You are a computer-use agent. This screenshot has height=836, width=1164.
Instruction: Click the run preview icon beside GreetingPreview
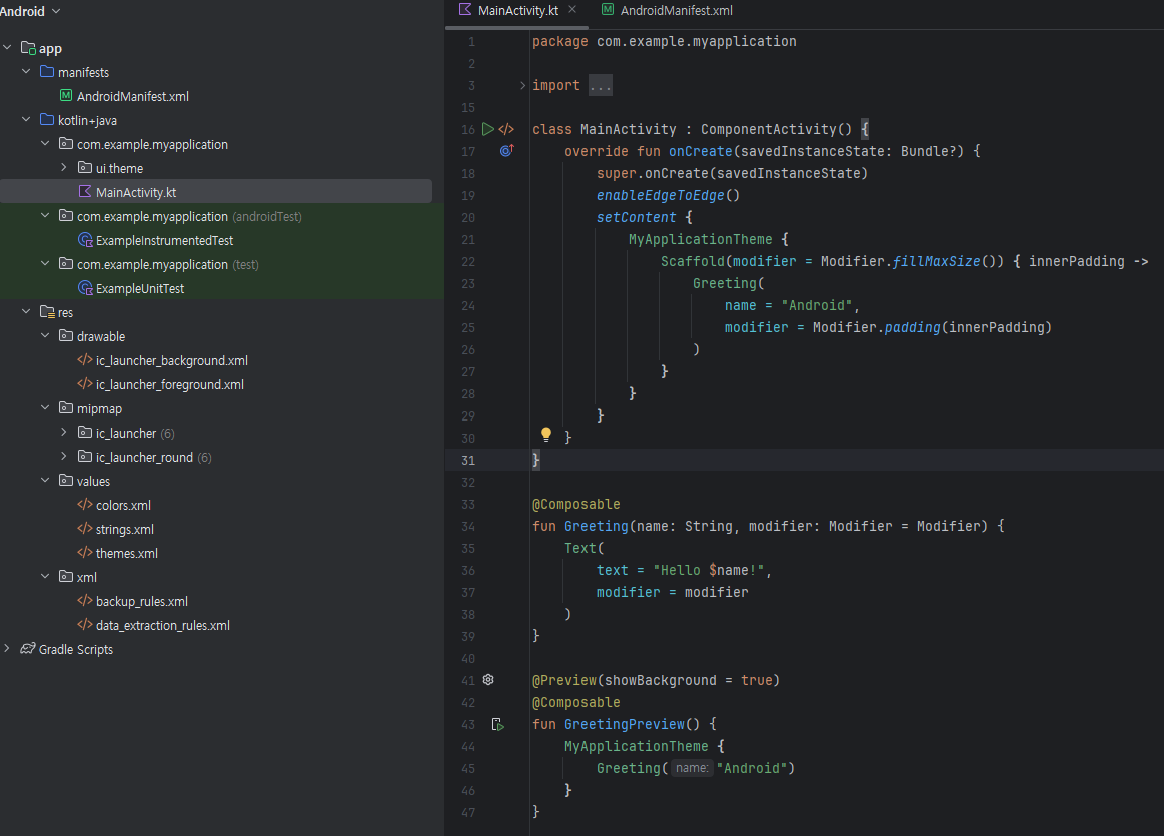coord(497,724)
